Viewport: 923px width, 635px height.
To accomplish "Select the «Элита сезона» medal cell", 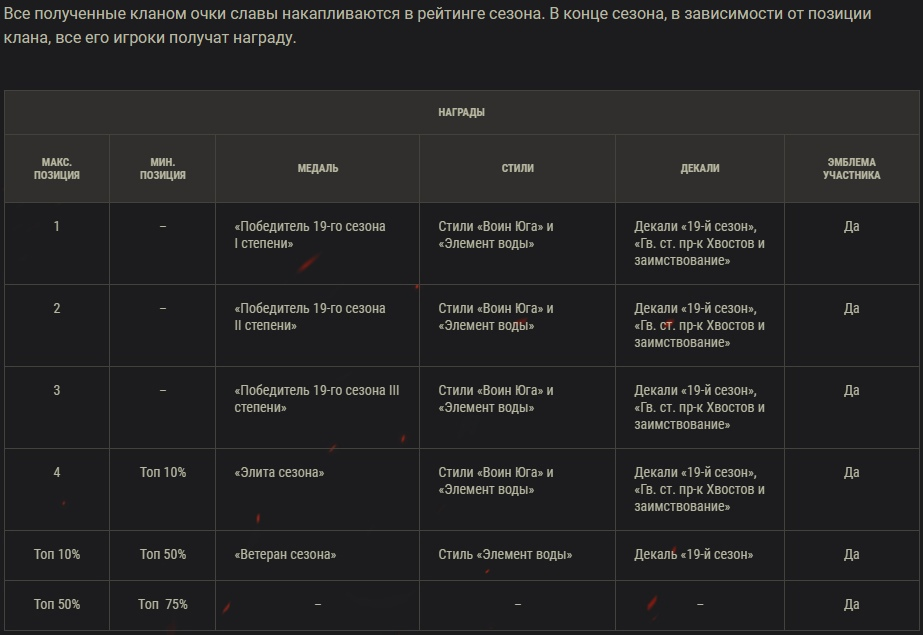I will 279,473.
